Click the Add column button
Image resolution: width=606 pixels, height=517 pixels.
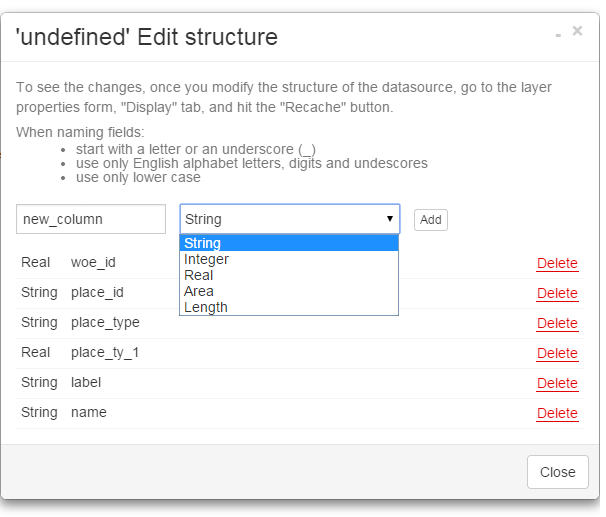click(431, 220)
